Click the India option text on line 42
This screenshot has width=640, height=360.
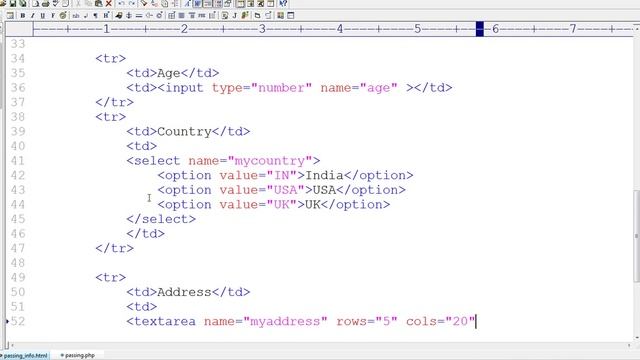(324, 176)
